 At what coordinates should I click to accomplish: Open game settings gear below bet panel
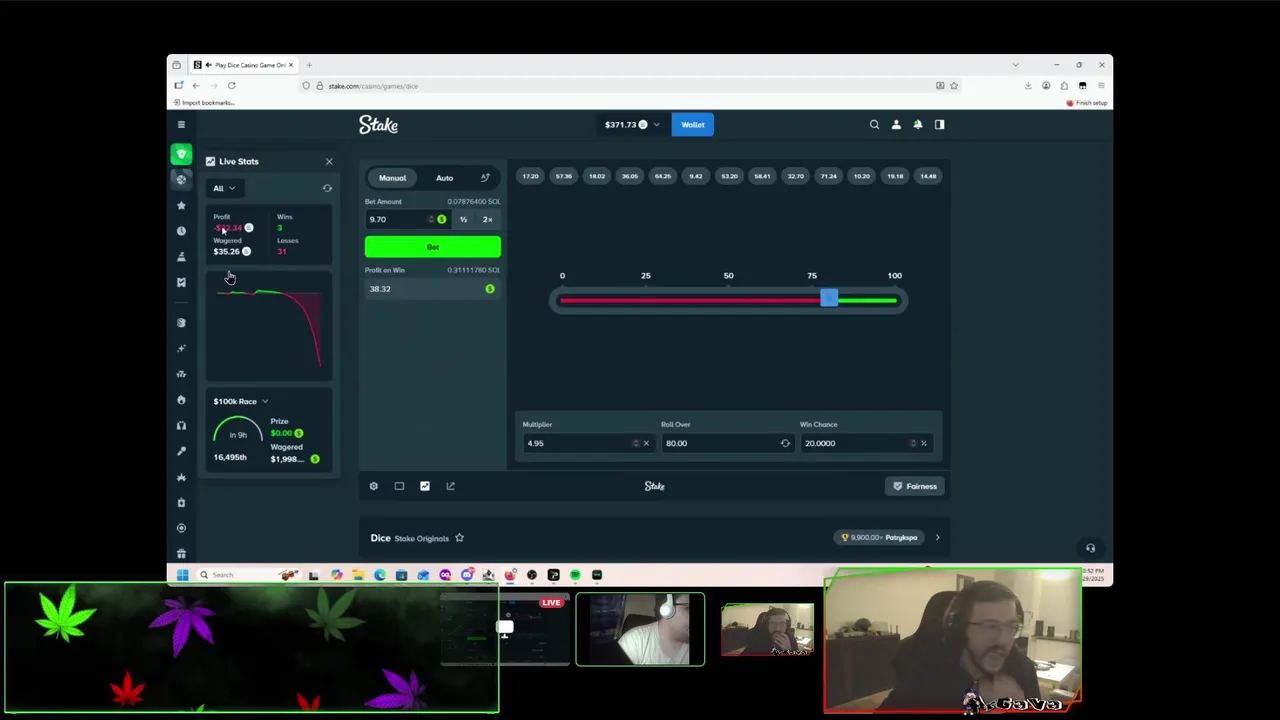374,486
